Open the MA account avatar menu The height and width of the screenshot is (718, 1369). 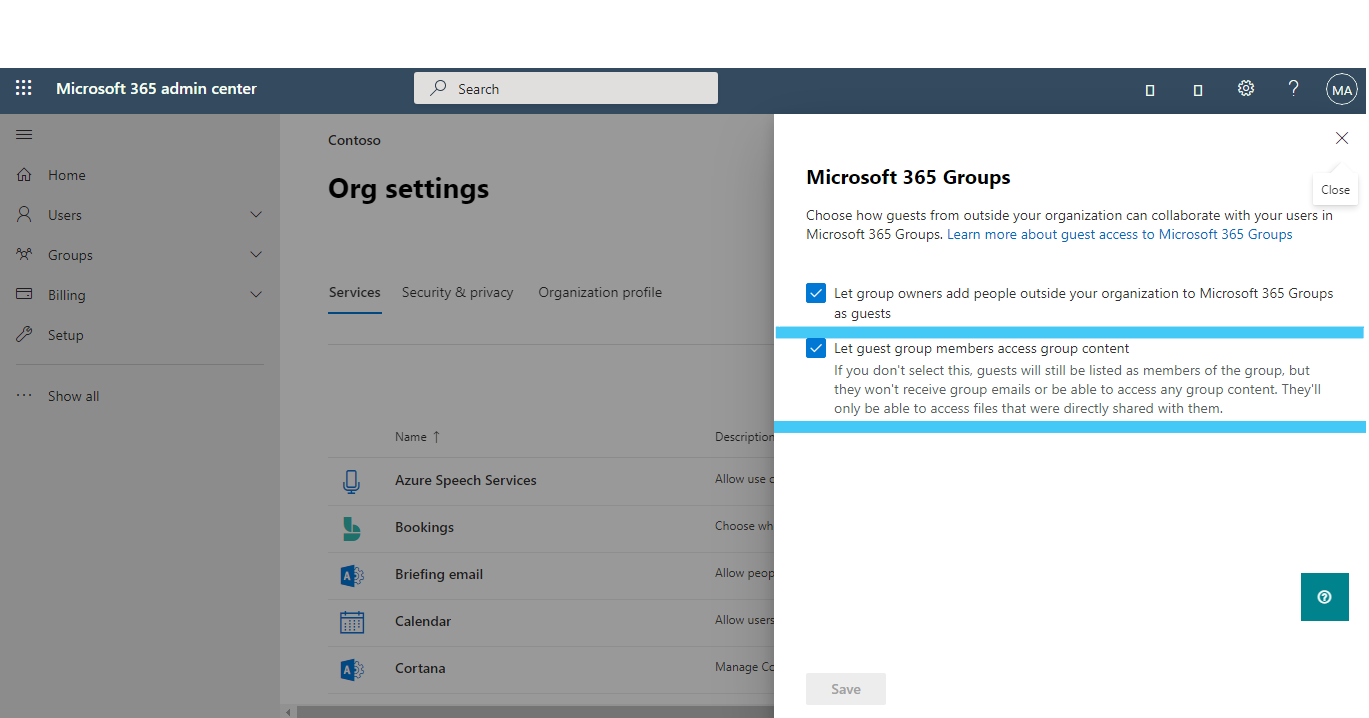[1341, 88]
